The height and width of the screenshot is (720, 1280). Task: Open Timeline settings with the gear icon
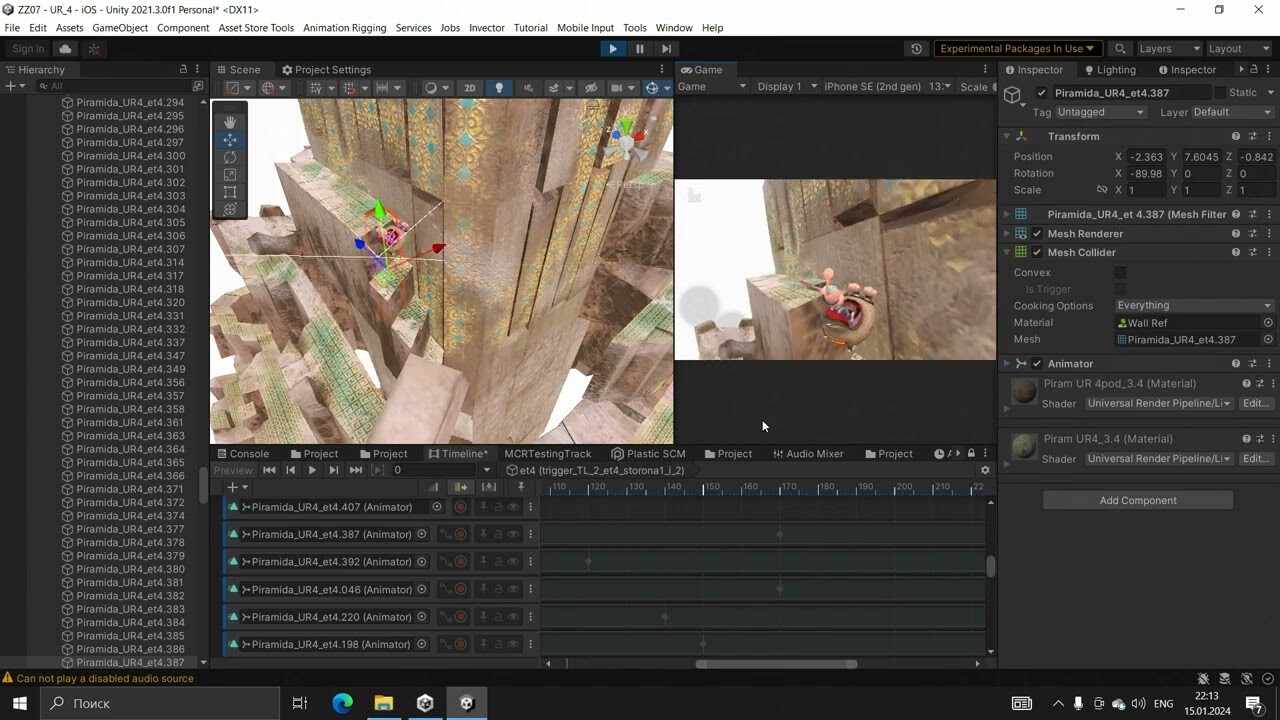(x=985, y=470)
